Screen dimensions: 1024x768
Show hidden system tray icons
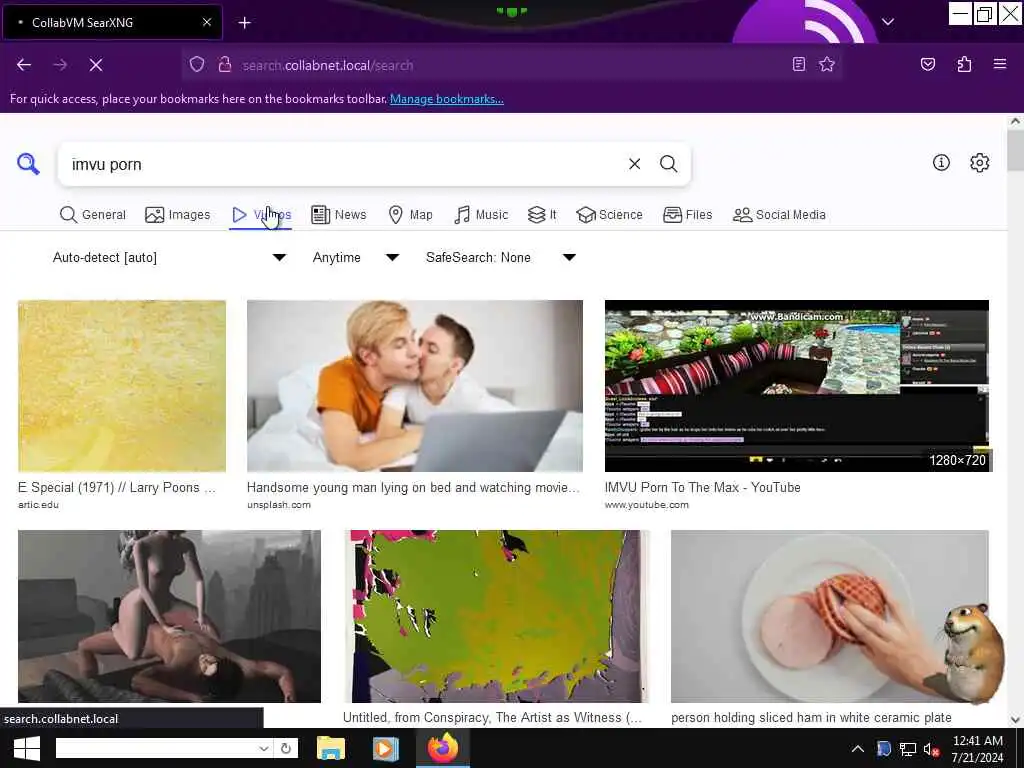click(857, 749)
